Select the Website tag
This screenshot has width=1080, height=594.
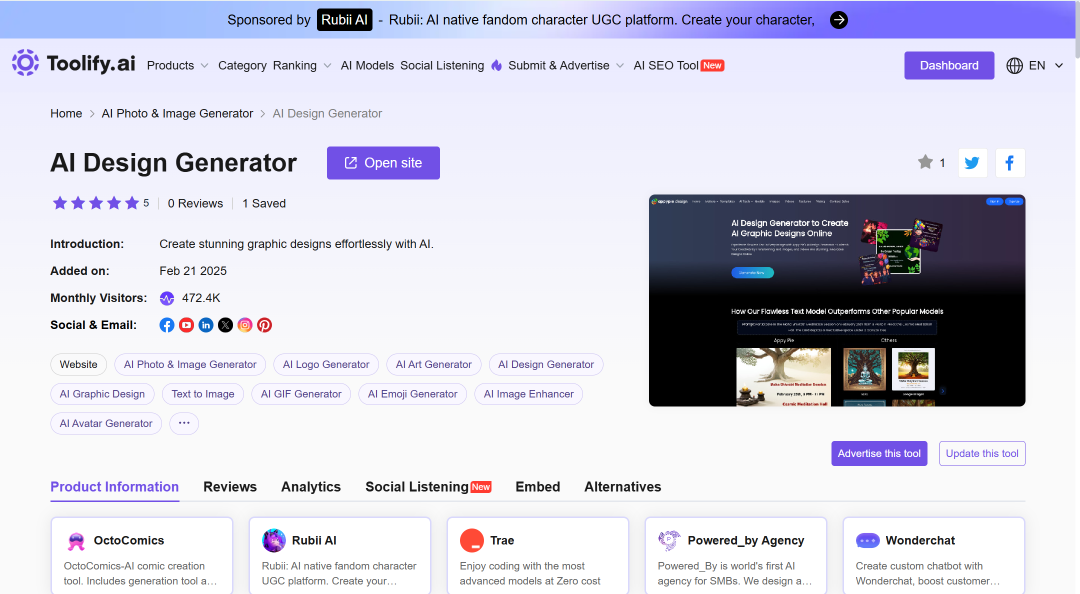[79, 365]
